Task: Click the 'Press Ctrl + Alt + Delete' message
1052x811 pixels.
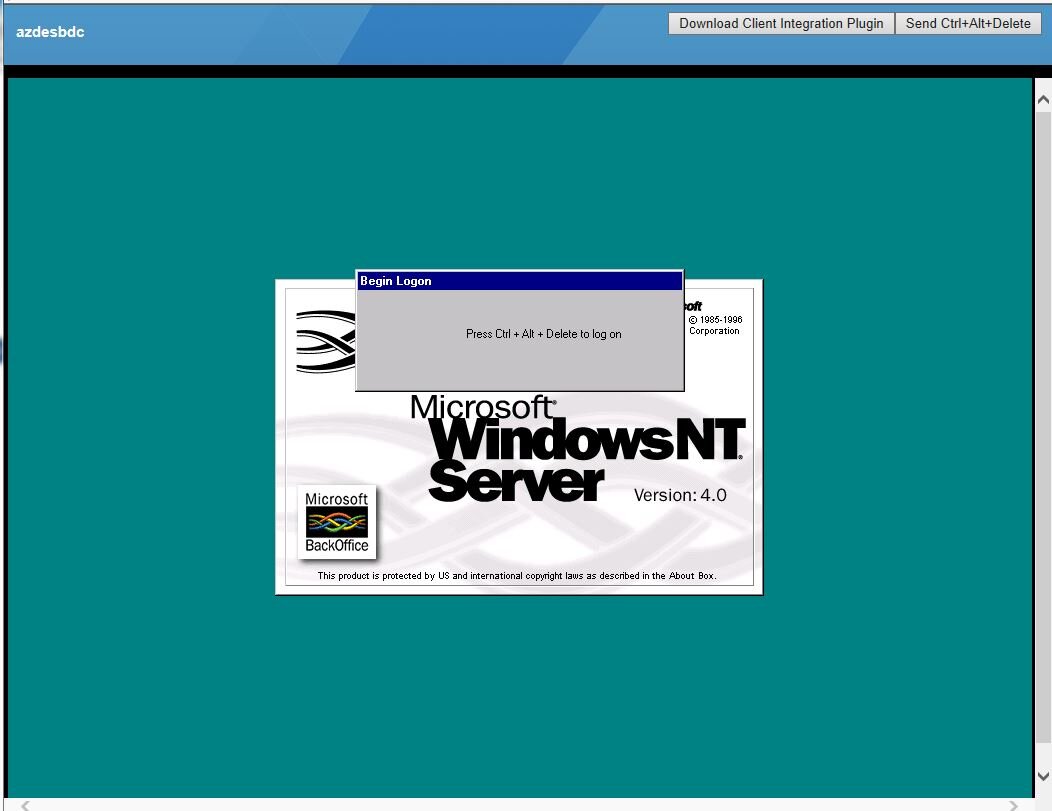Action: tap(543, 334)
